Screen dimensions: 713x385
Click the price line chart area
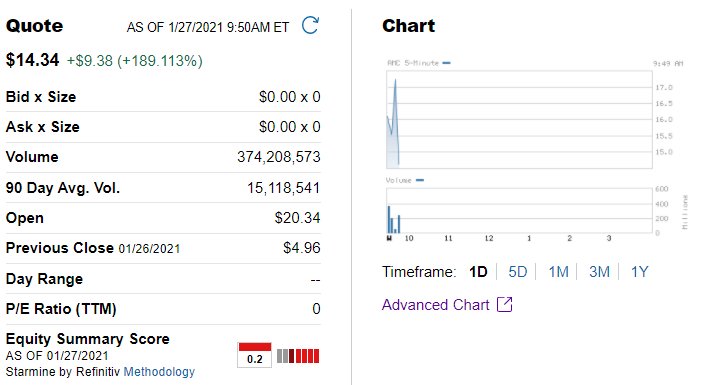click(x=519, y=120)
